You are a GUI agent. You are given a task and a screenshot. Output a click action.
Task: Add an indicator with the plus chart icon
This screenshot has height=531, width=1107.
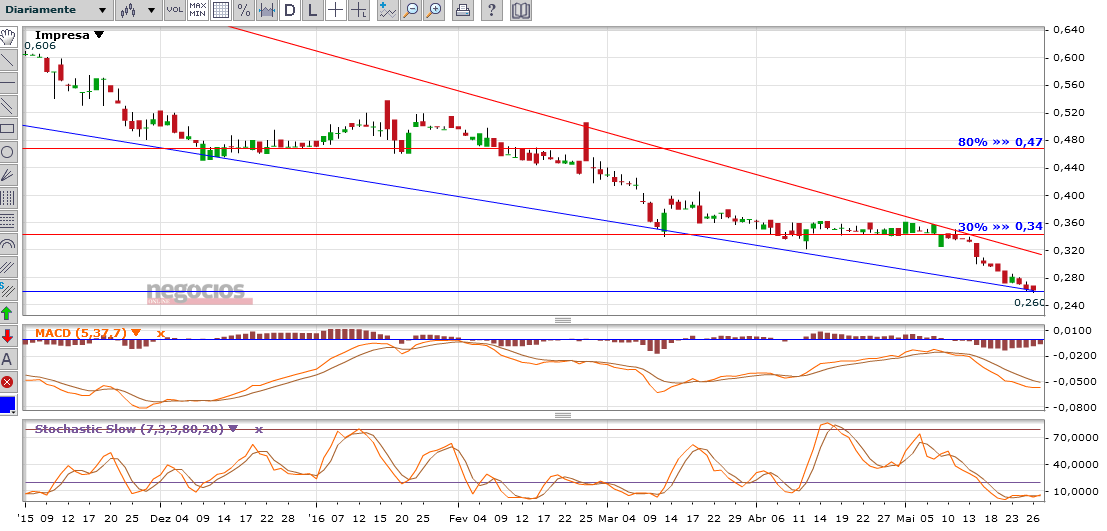pyautogui.click(x=387, y=10)
